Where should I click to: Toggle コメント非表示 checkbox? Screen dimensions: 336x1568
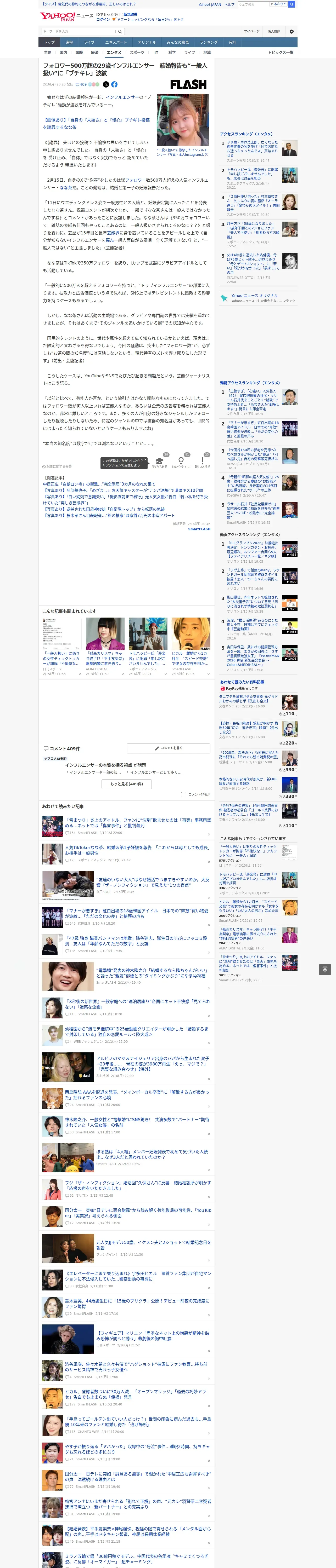(x=183, y=794)
